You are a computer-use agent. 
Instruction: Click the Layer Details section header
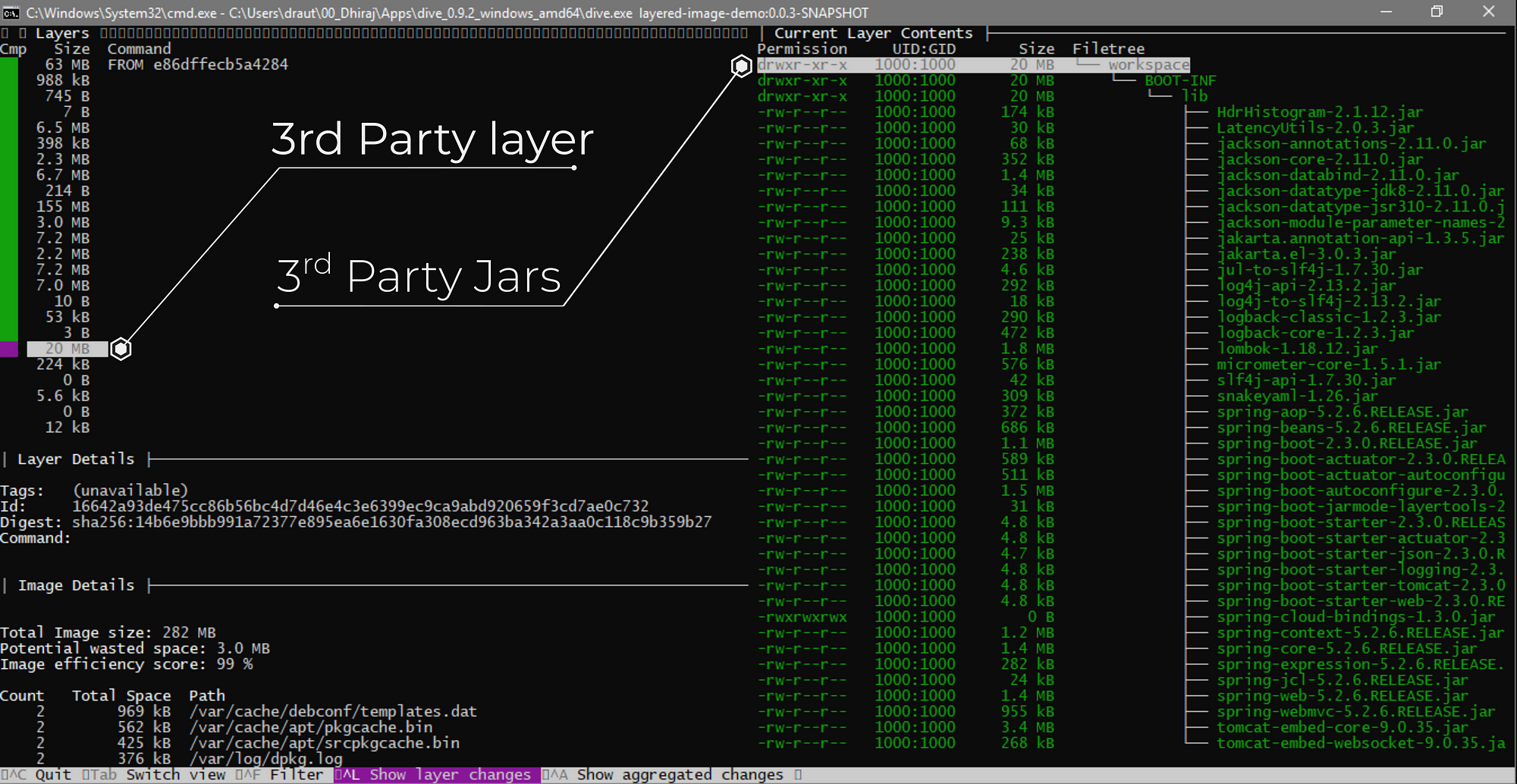(x=76, y=459)
